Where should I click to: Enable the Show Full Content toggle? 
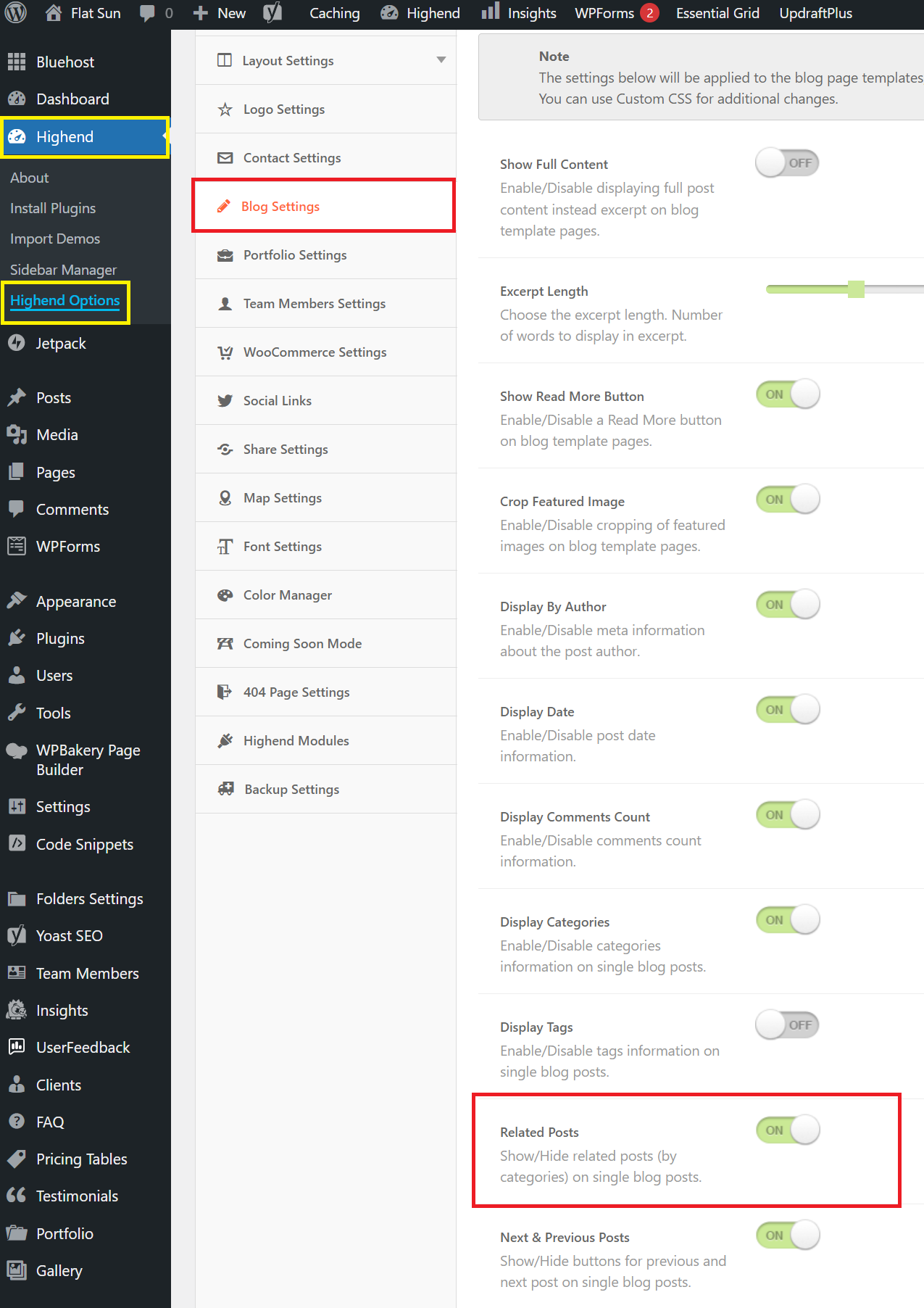click(787, 163)
